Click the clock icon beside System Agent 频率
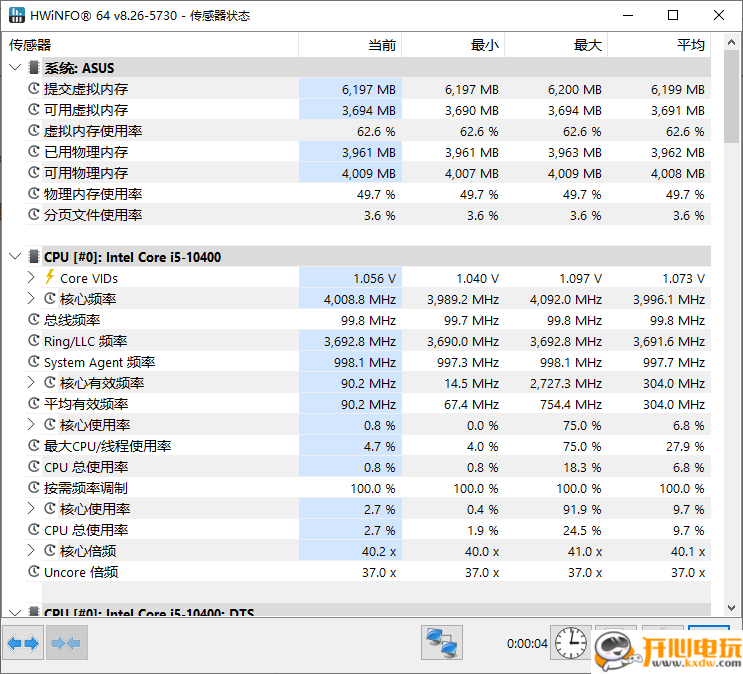743x674 pixels. [34, 362]
